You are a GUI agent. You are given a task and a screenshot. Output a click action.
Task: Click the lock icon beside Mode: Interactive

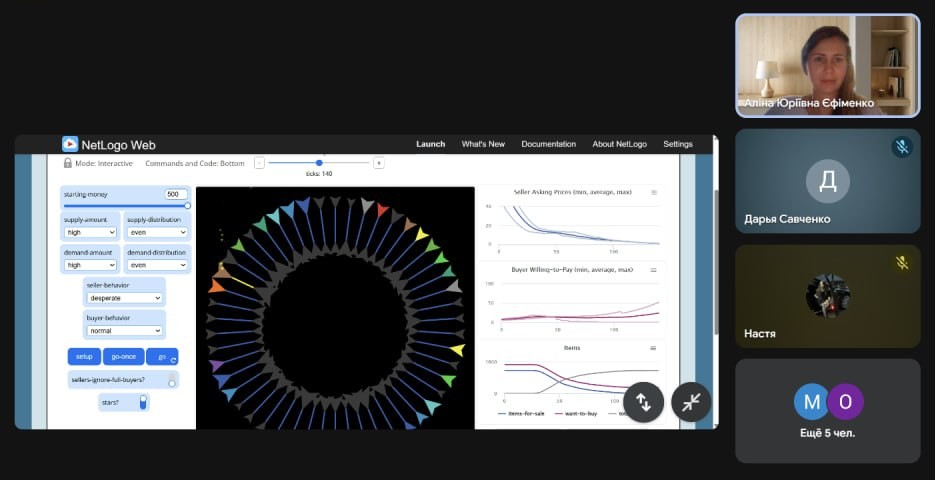click(x=68, y=163)
